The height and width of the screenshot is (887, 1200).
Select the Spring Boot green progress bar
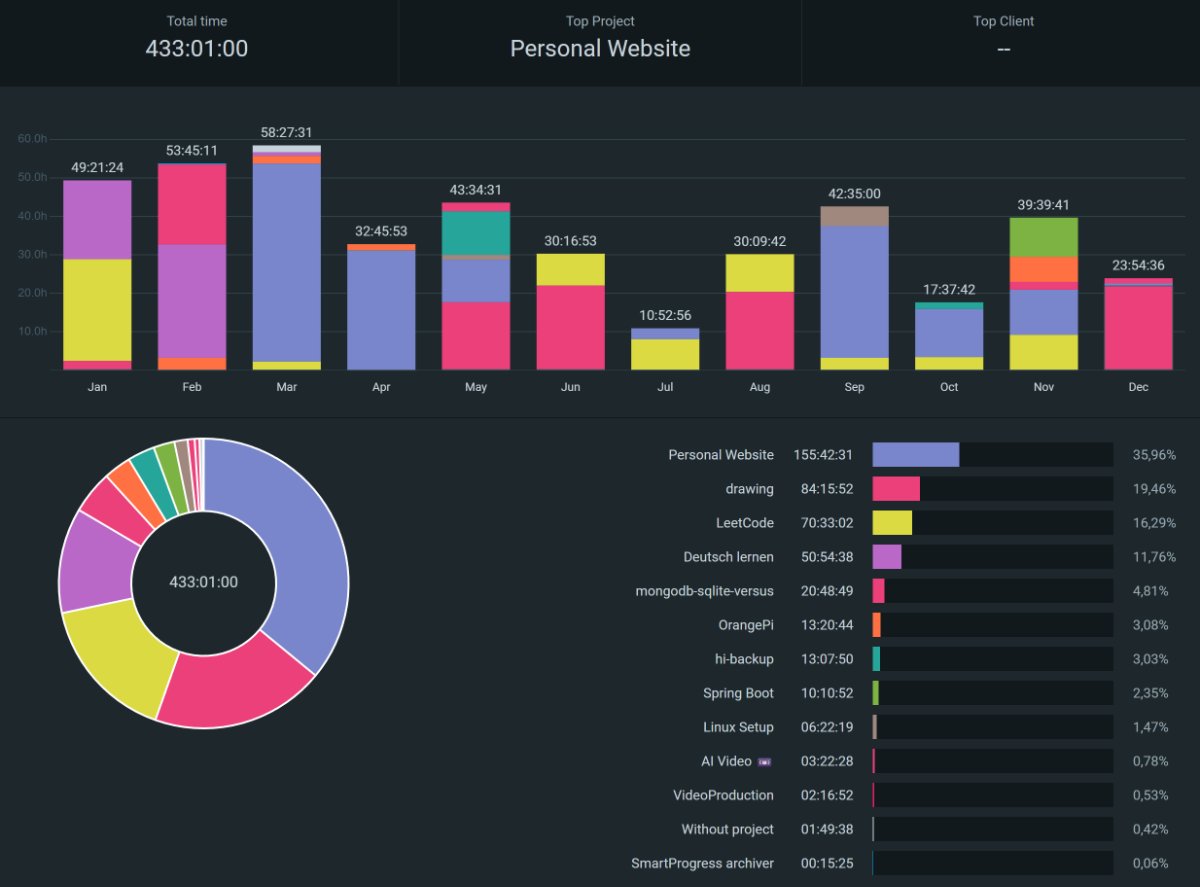[x=876, y=694]
